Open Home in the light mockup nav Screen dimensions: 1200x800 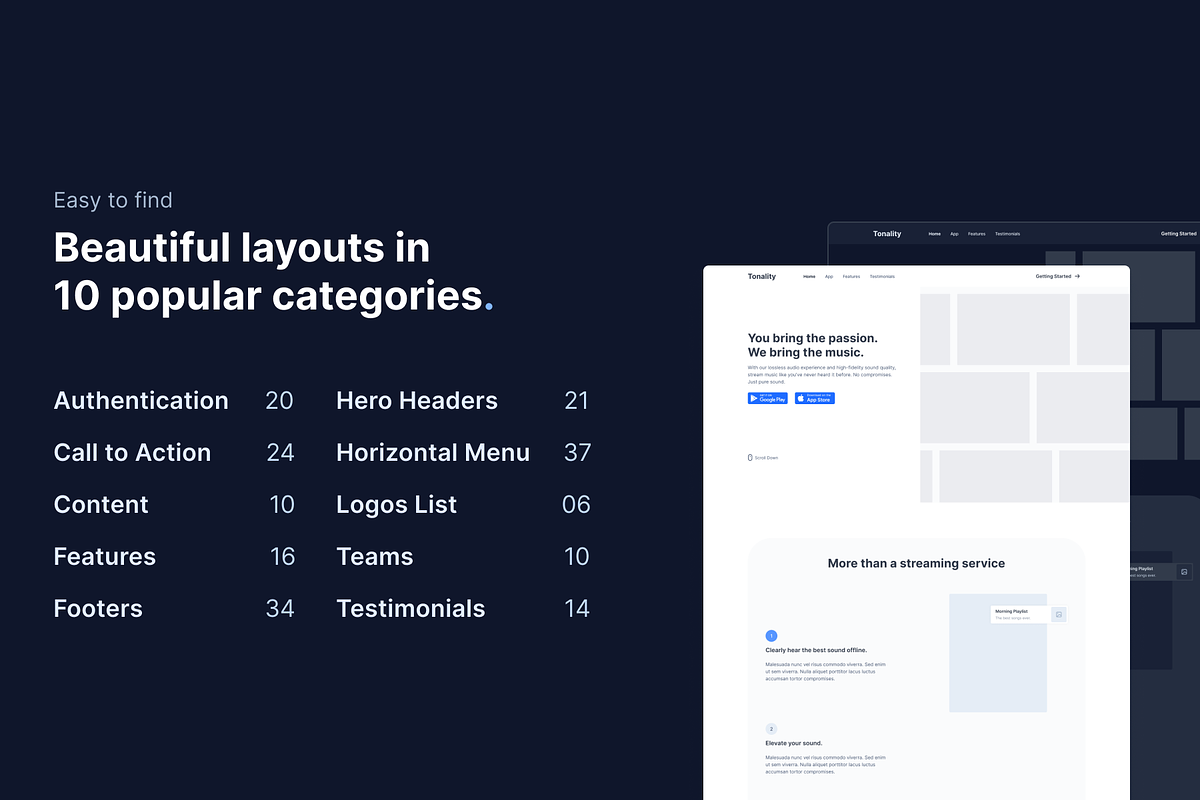[809, 276]
